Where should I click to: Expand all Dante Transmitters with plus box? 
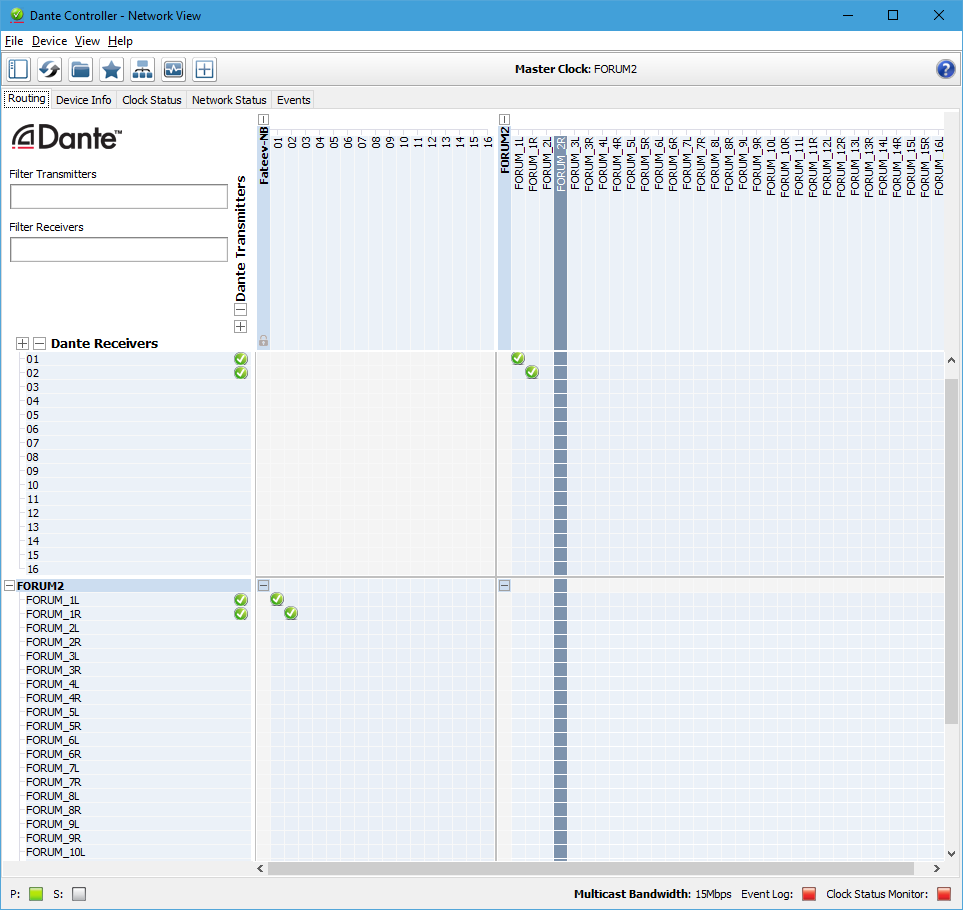click(x=241, y=327)
